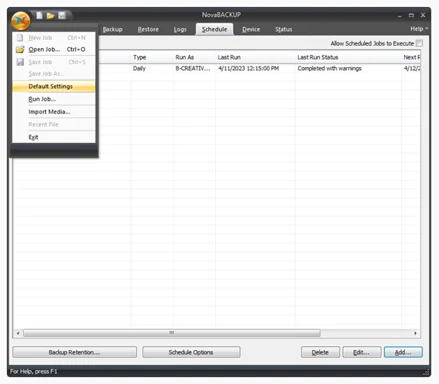Click the new document icon in quick toolbar
This screenshot has height=384, width=439.
pos(39,15)
